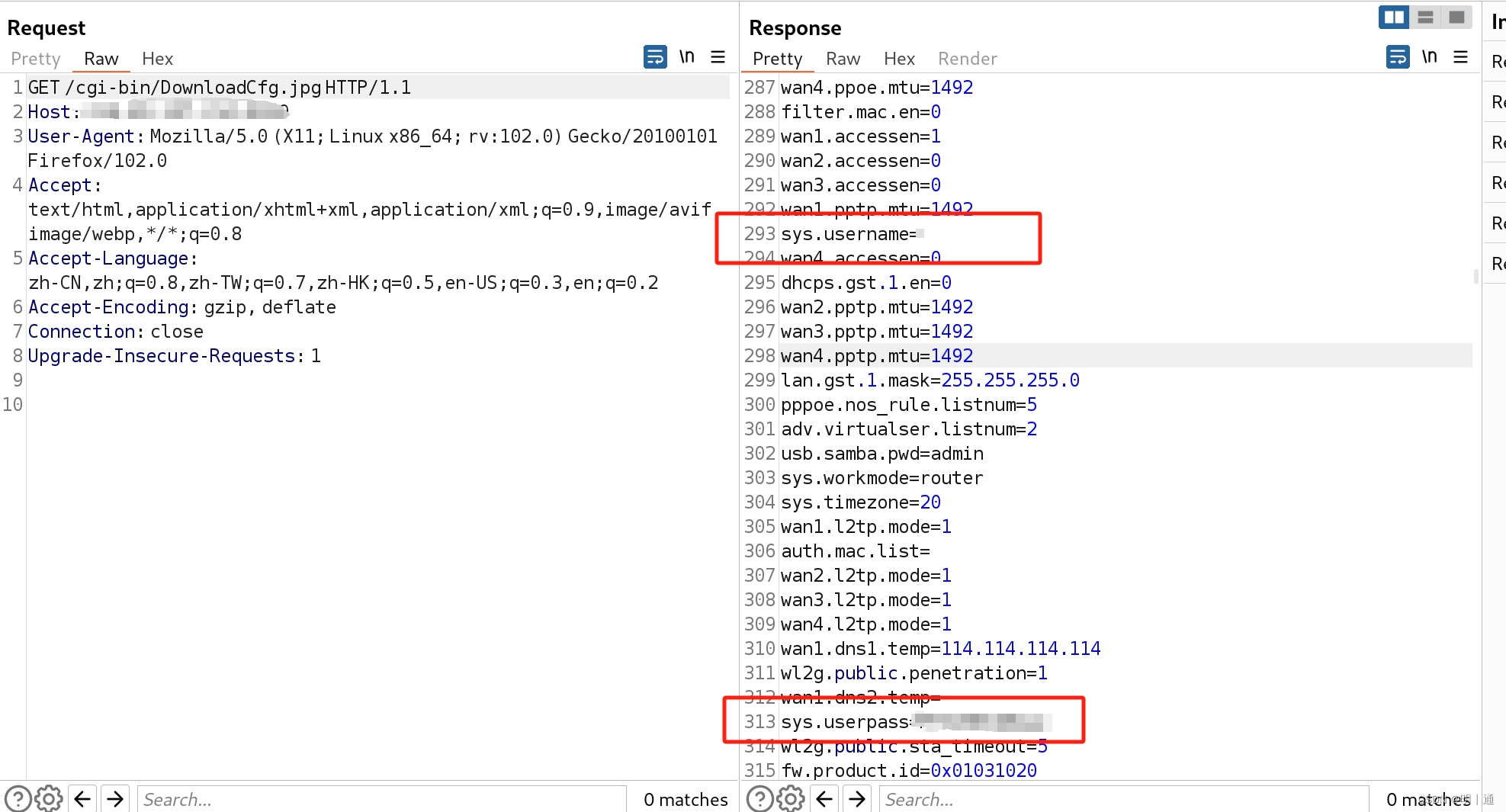
Task: Switch Response view to Raw tab
Action: pyautogui.click(x=843, y=59)
